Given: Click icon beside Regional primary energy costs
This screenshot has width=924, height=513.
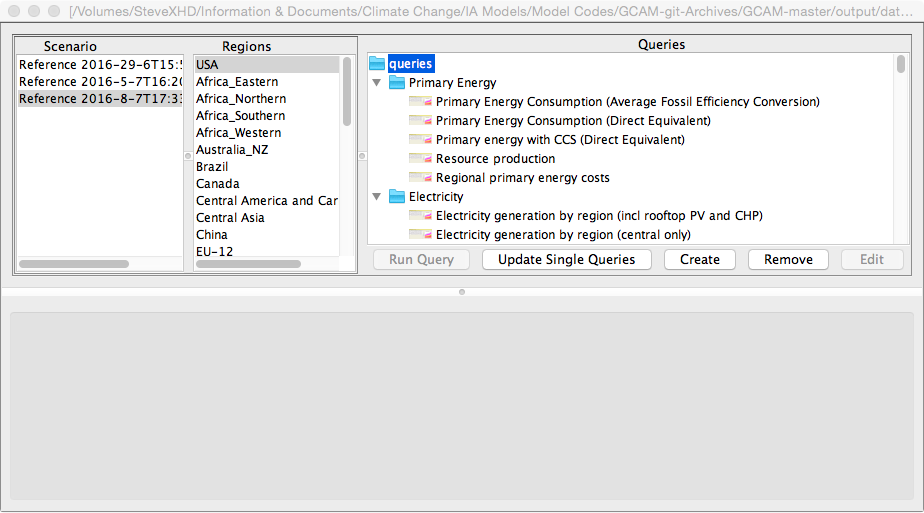Looking at the screenshot, I should coord(420,178).
